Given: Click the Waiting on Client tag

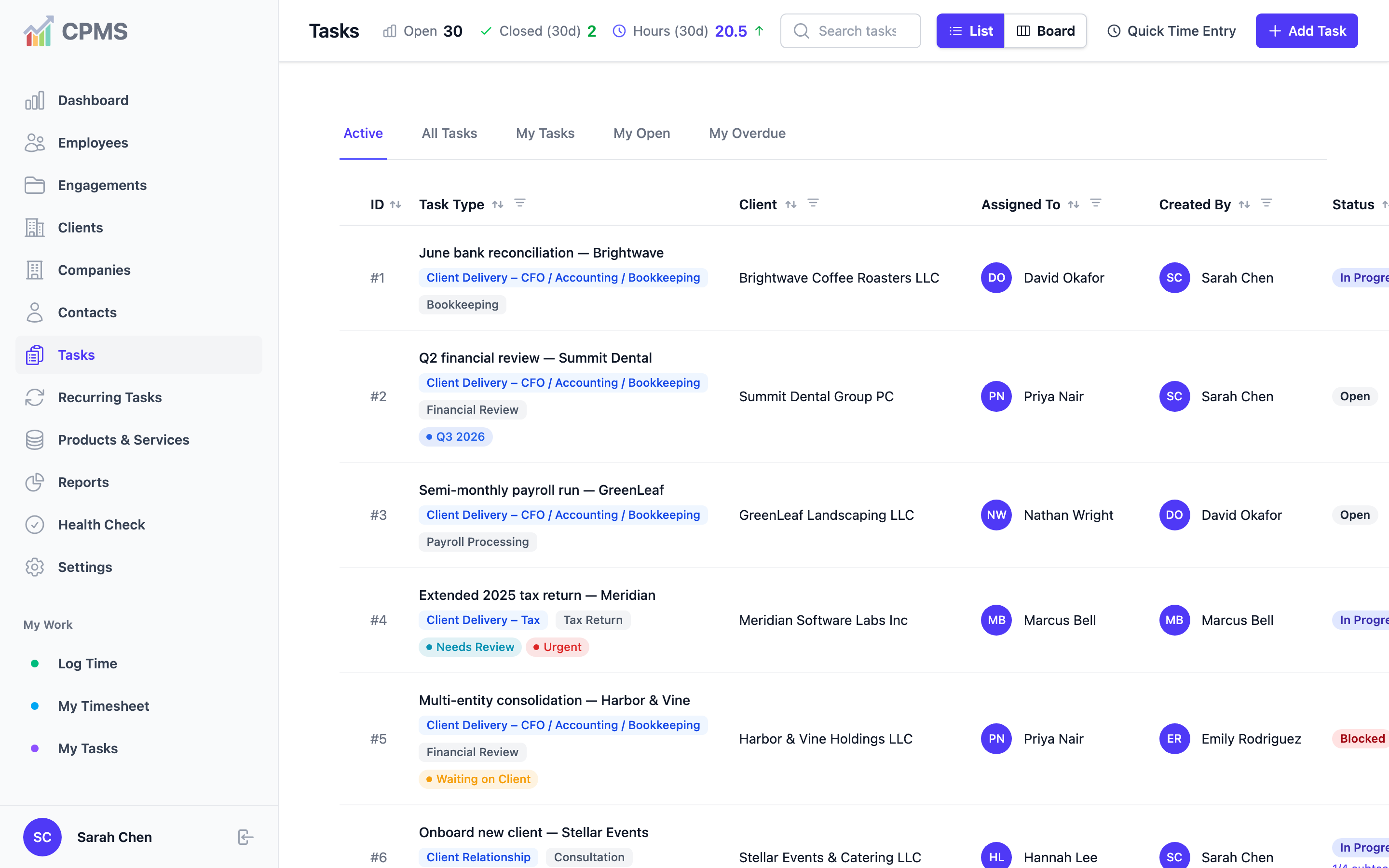Looking at the screenshot, I should (478, 779).
